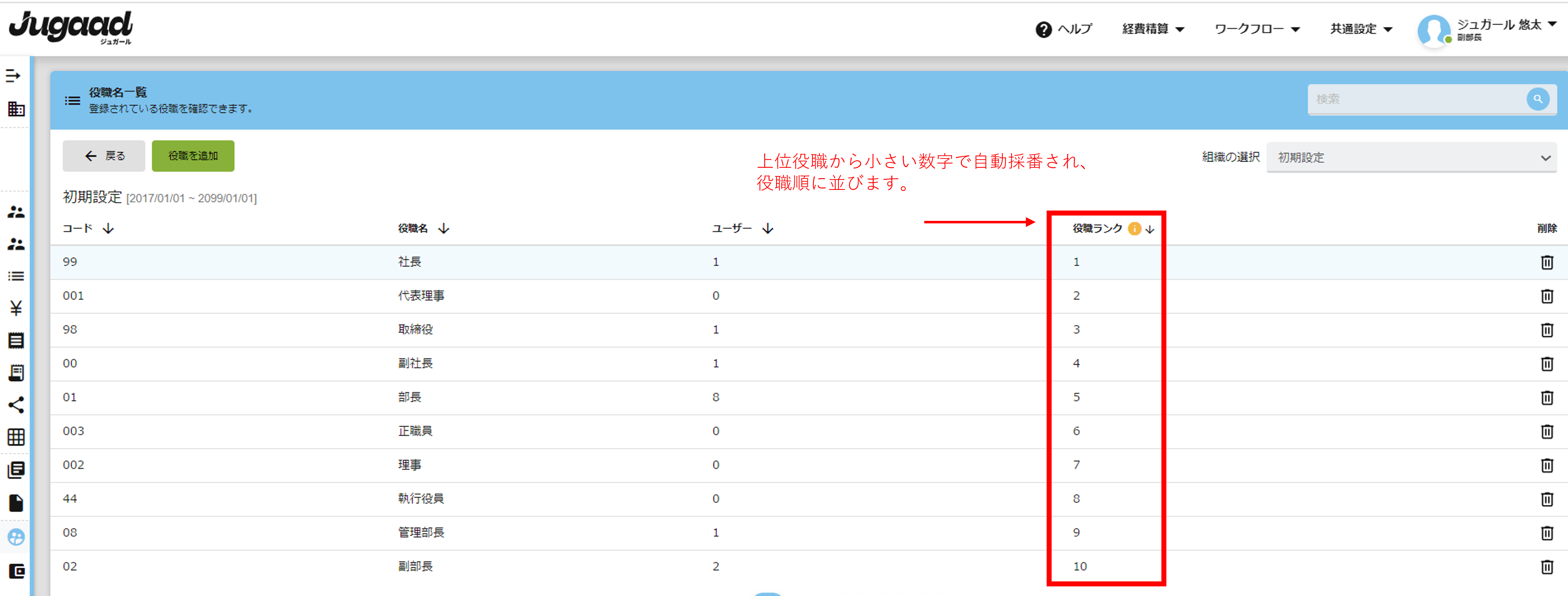Open the 経費精算 menu
This screenshot has width=1568, height=596.
(1153, 29)
